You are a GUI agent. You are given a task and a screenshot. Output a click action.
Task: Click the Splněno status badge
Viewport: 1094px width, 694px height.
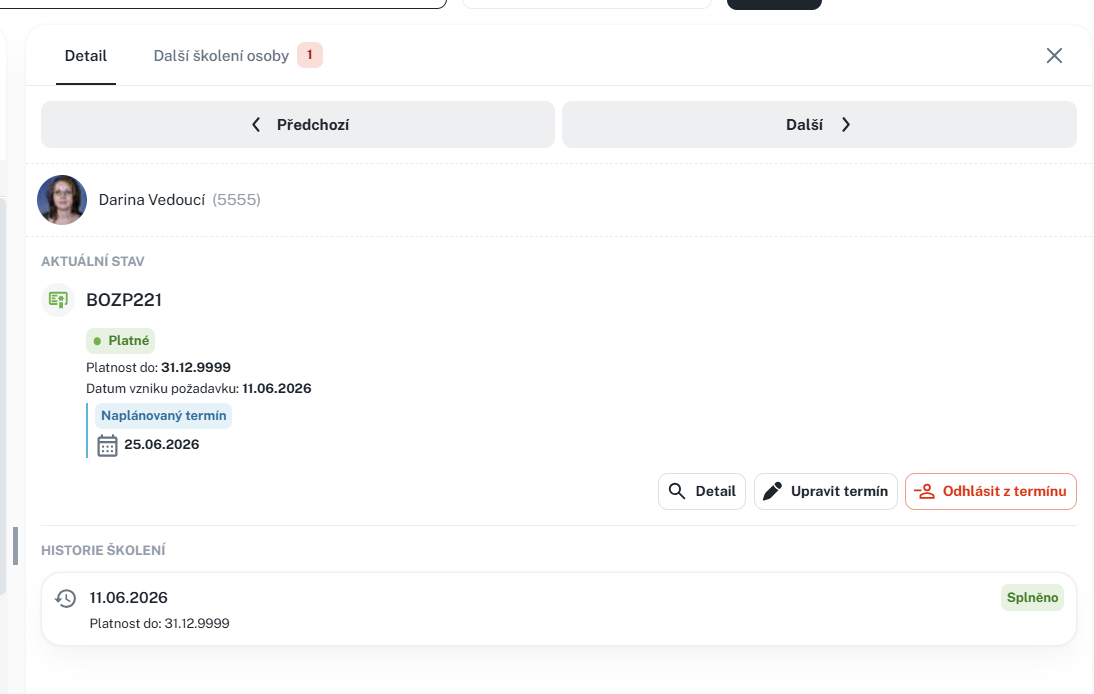point(1032,598)
